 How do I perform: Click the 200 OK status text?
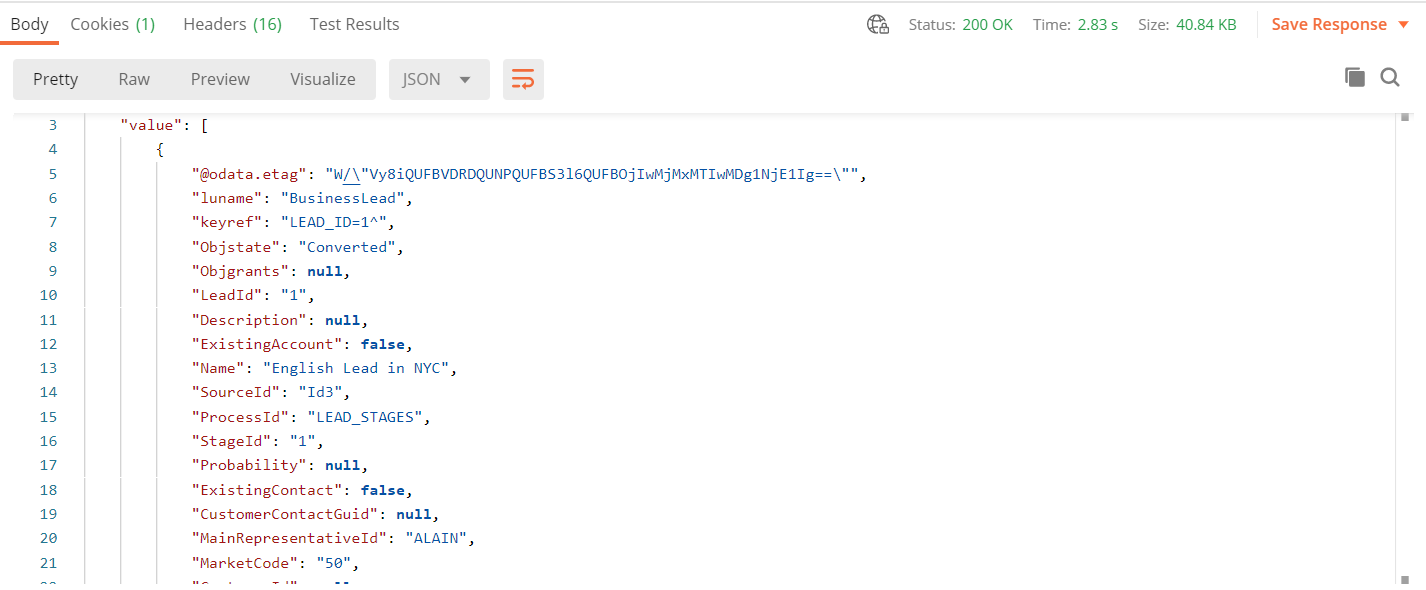(x=990, y=24)
